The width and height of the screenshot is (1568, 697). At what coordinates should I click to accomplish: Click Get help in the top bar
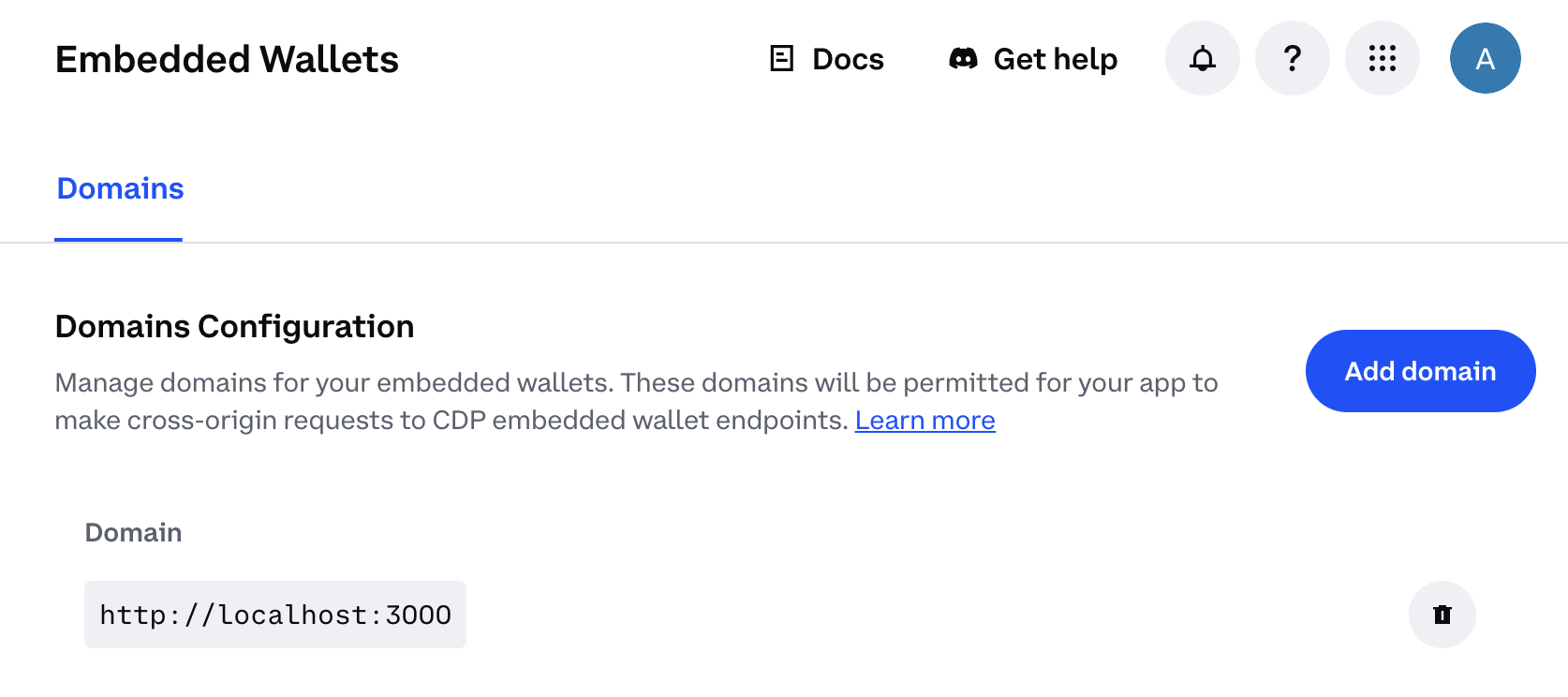point(1055,58)
